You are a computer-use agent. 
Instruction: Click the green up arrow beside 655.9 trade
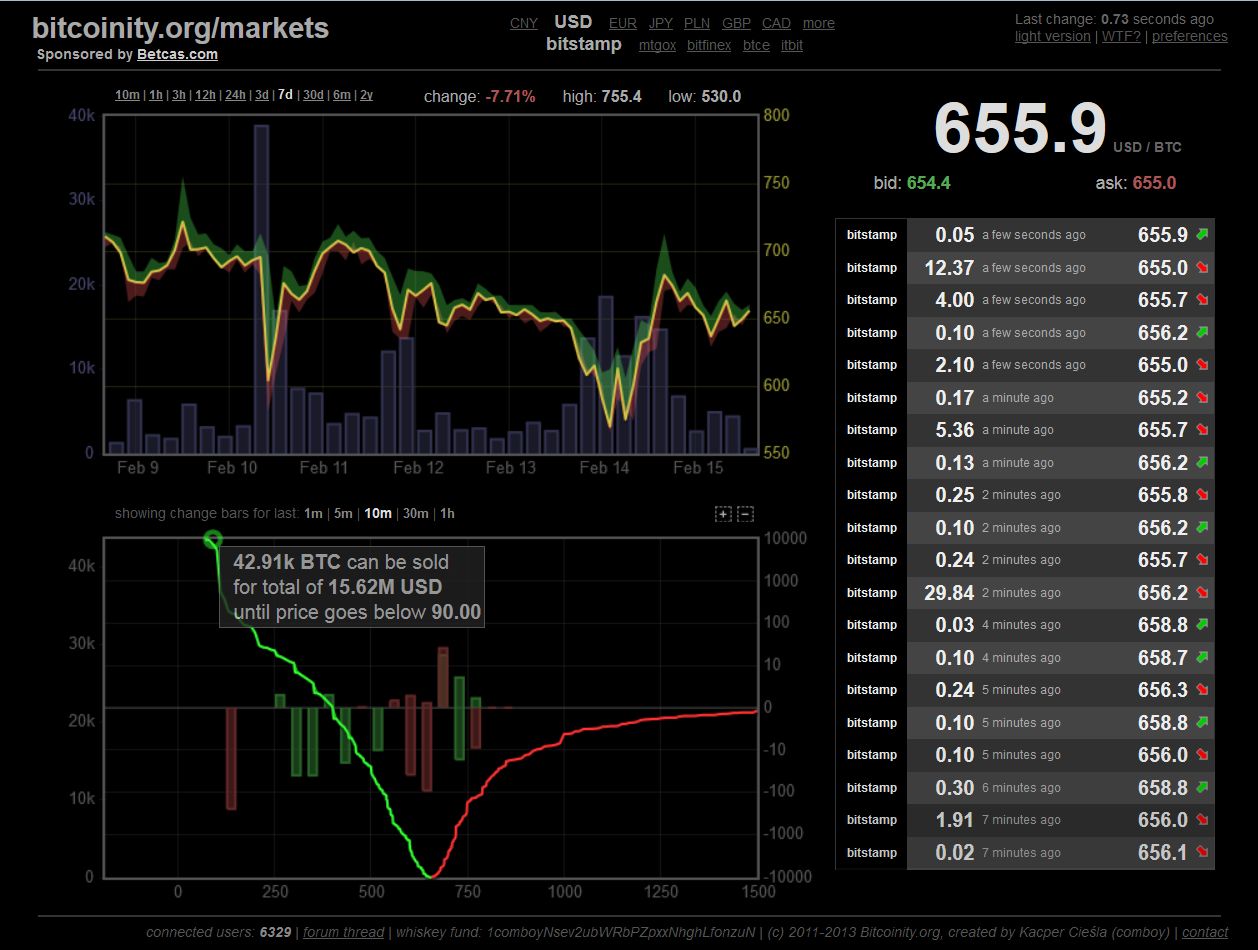1201,235
